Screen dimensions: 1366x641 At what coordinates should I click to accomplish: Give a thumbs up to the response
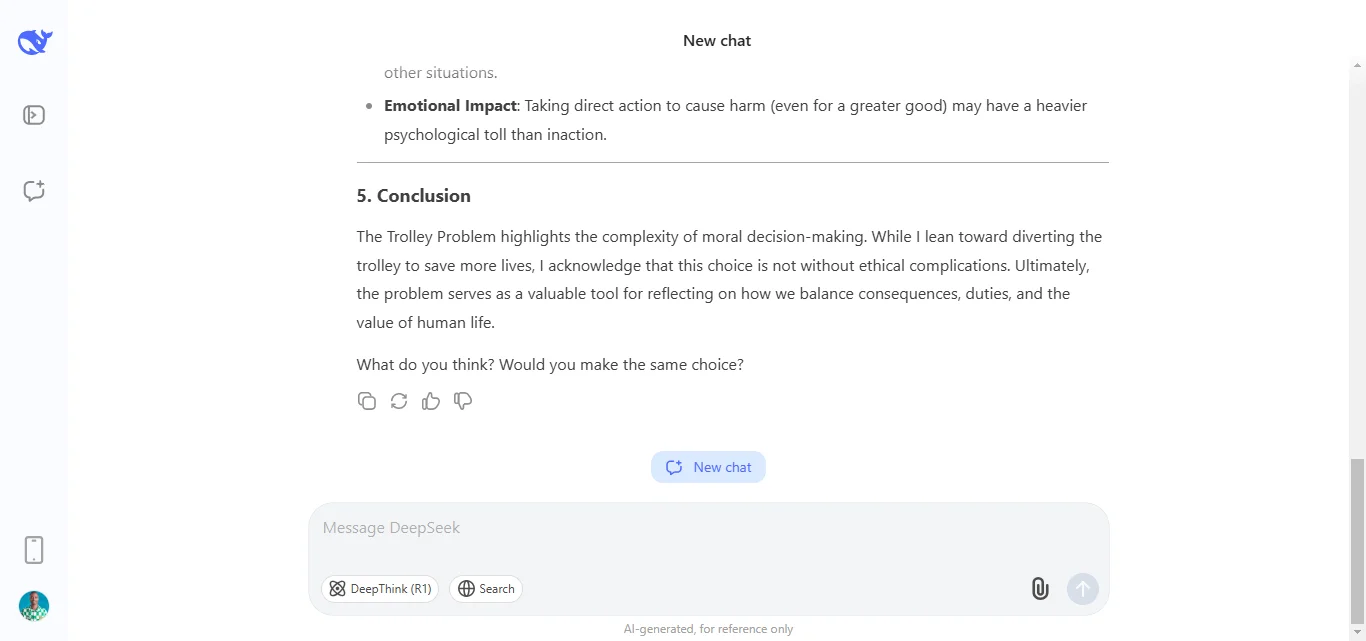pyautogui.click(x=431, y=400)
